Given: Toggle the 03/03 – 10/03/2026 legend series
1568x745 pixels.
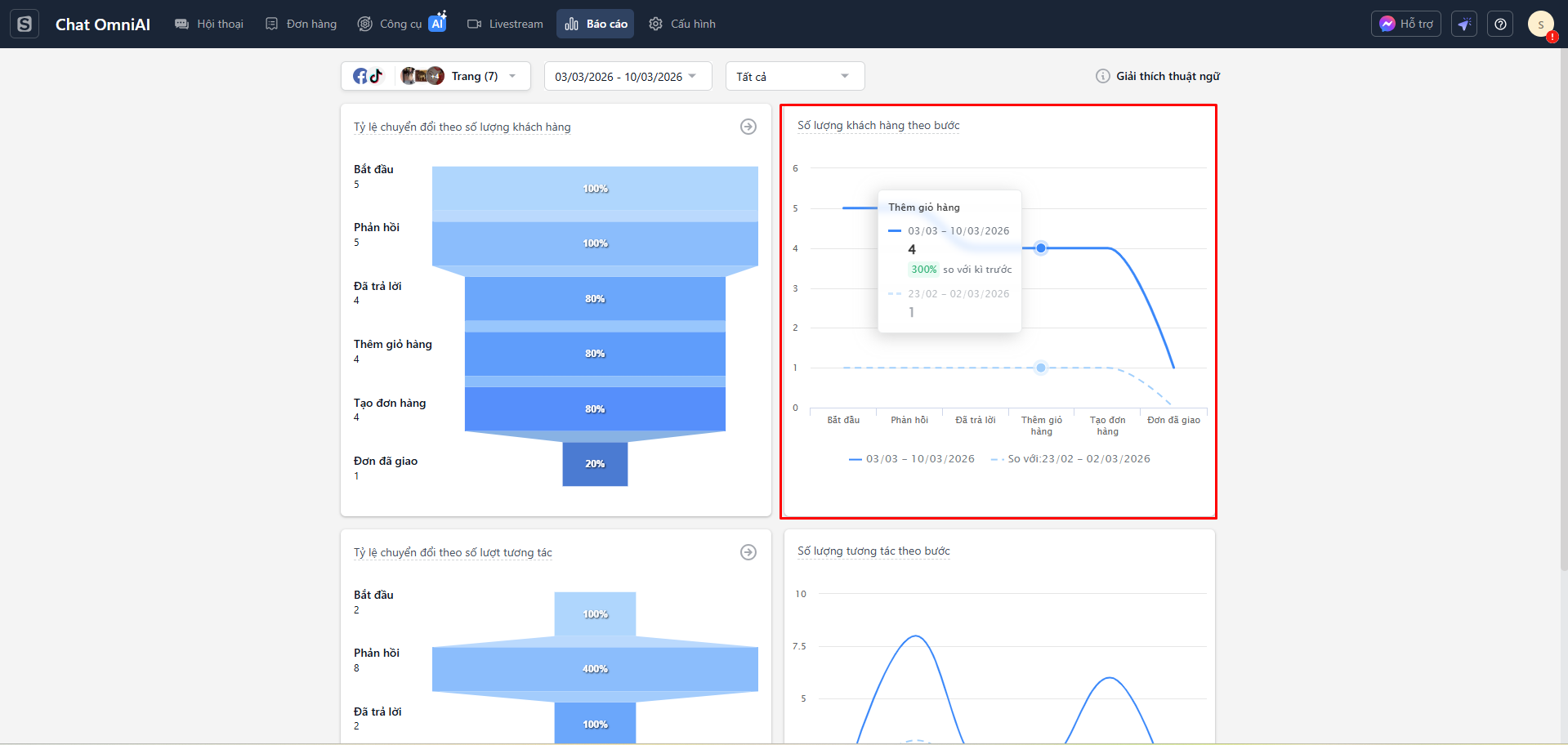Looking at the screenshot, I should (x=912, y=459).
